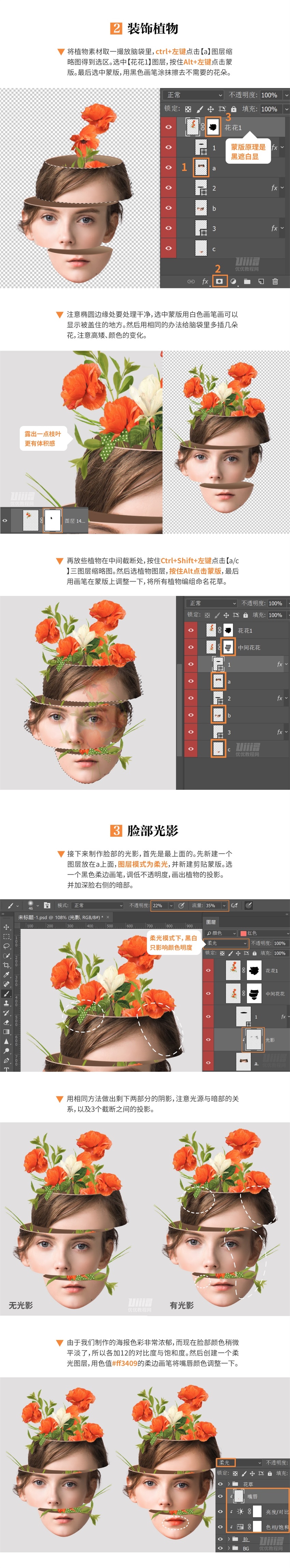Open the 柔光 blend dropdown above the 花草 group
The image size is (290, 1568).
point(239,1463)
